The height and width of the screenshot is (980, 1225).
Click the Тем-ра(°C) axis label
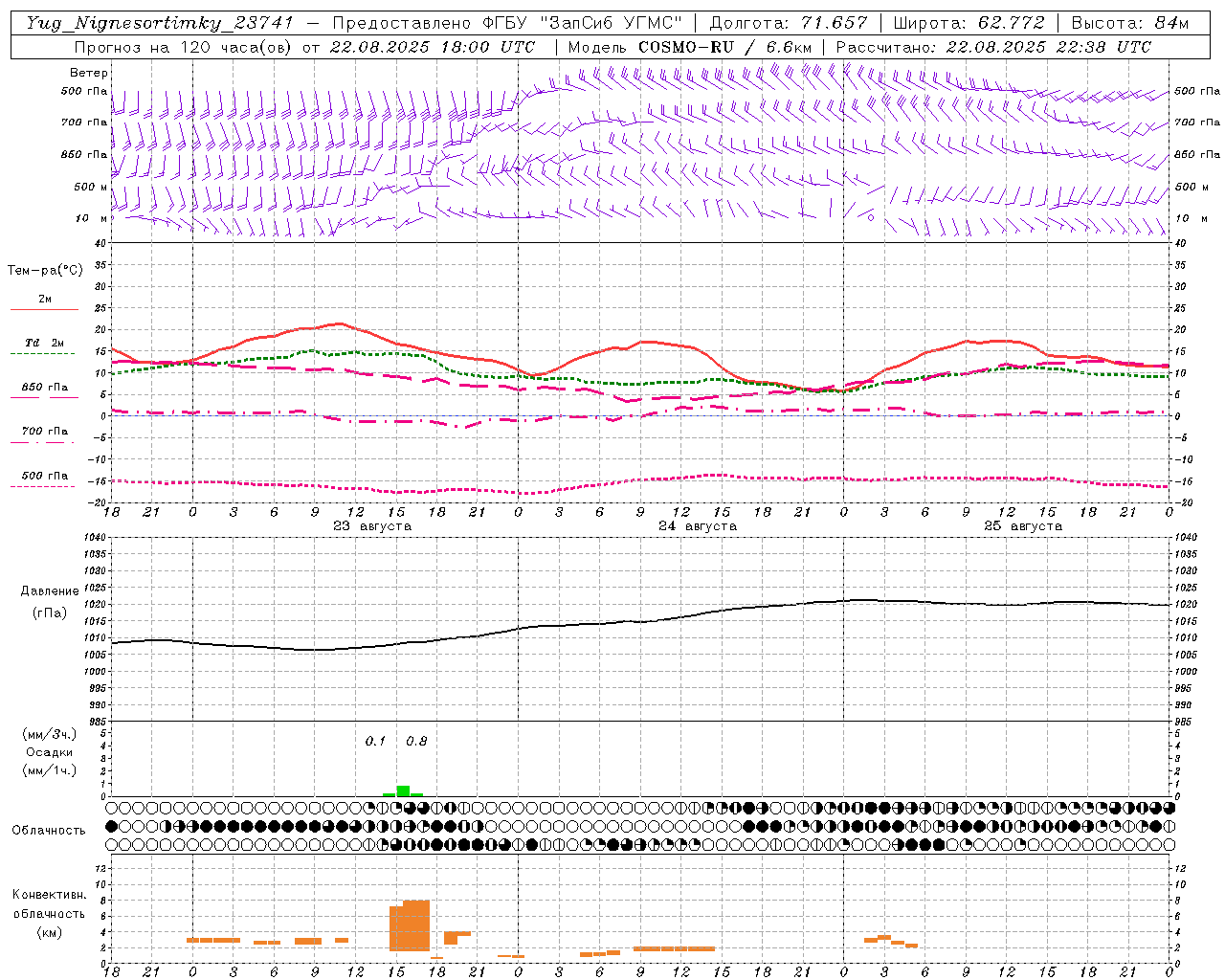(45, 271)
